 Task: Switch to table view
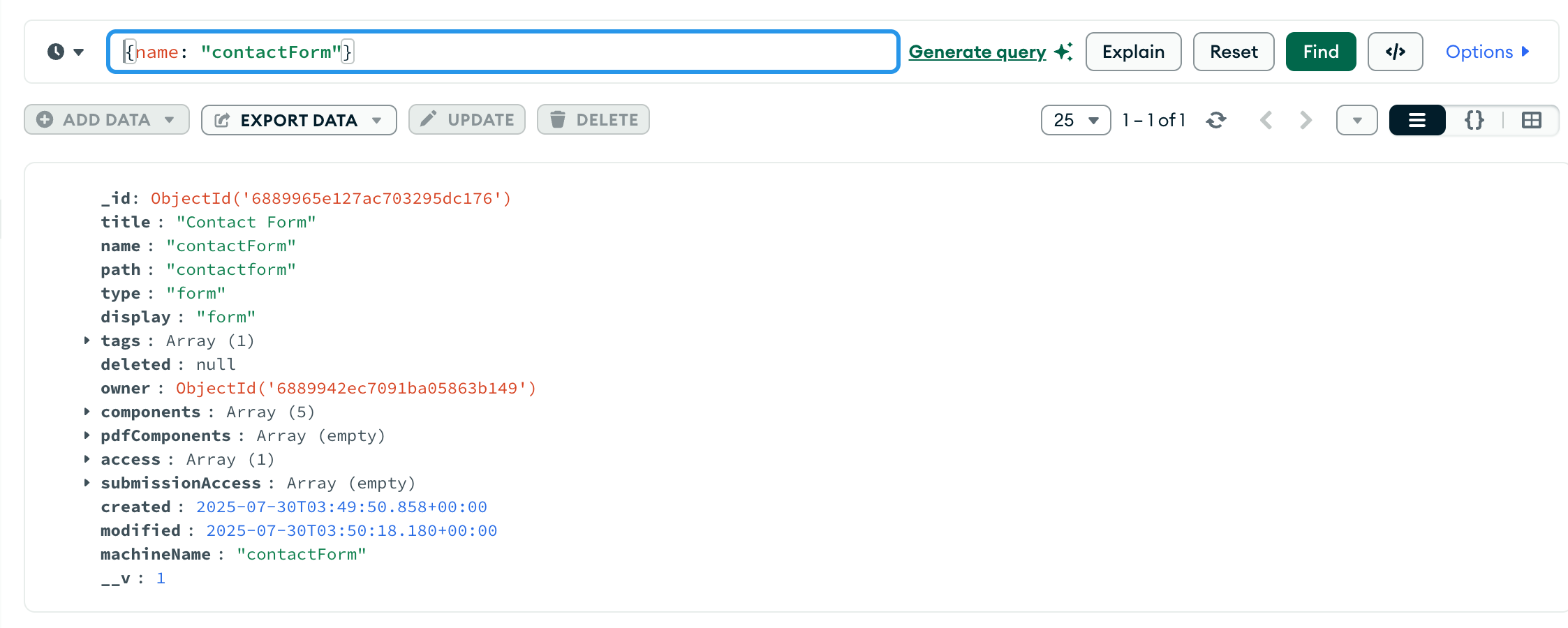click(1532, 119)
